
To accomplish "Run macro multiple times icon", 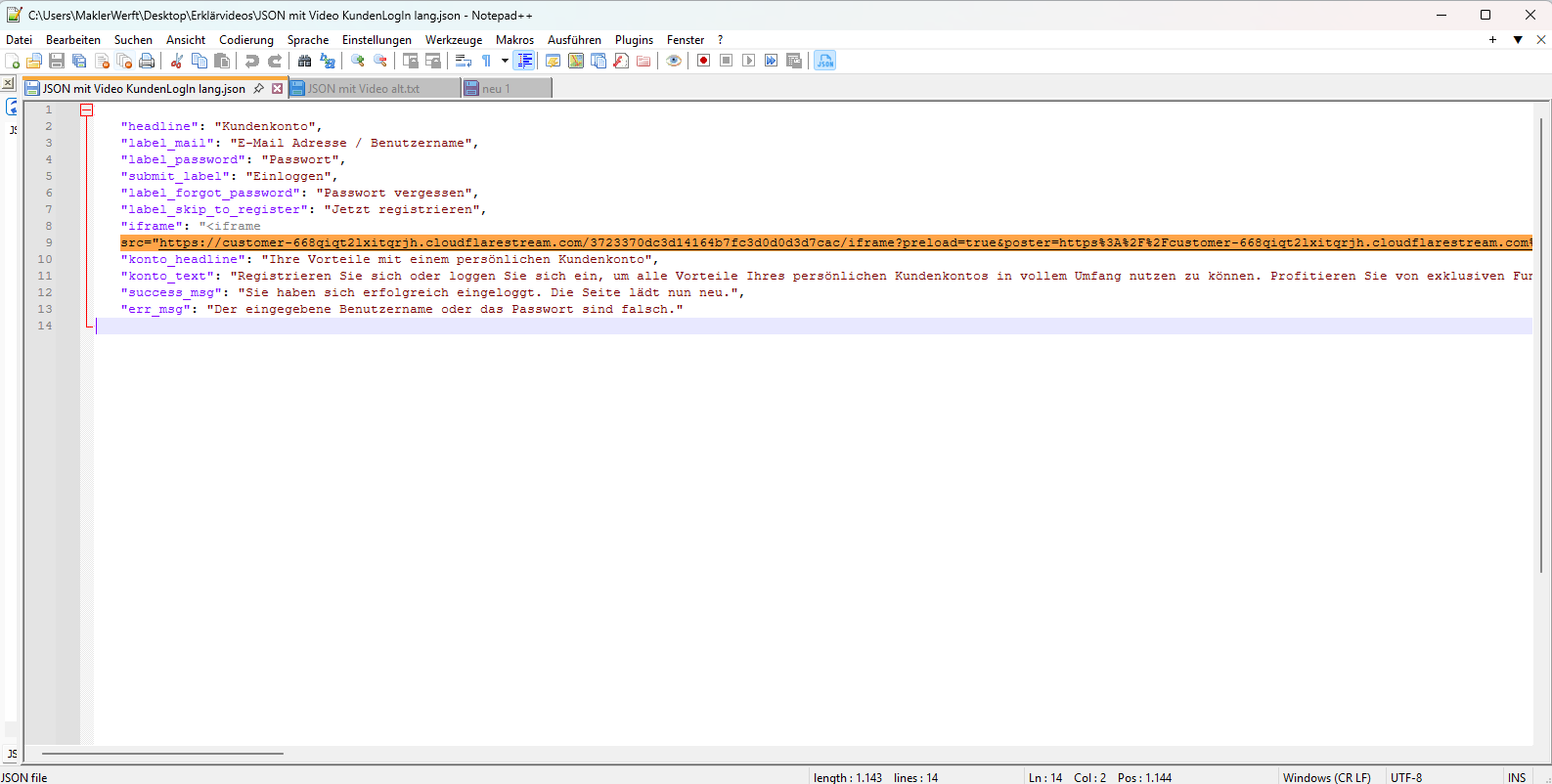I will [771, 61].
